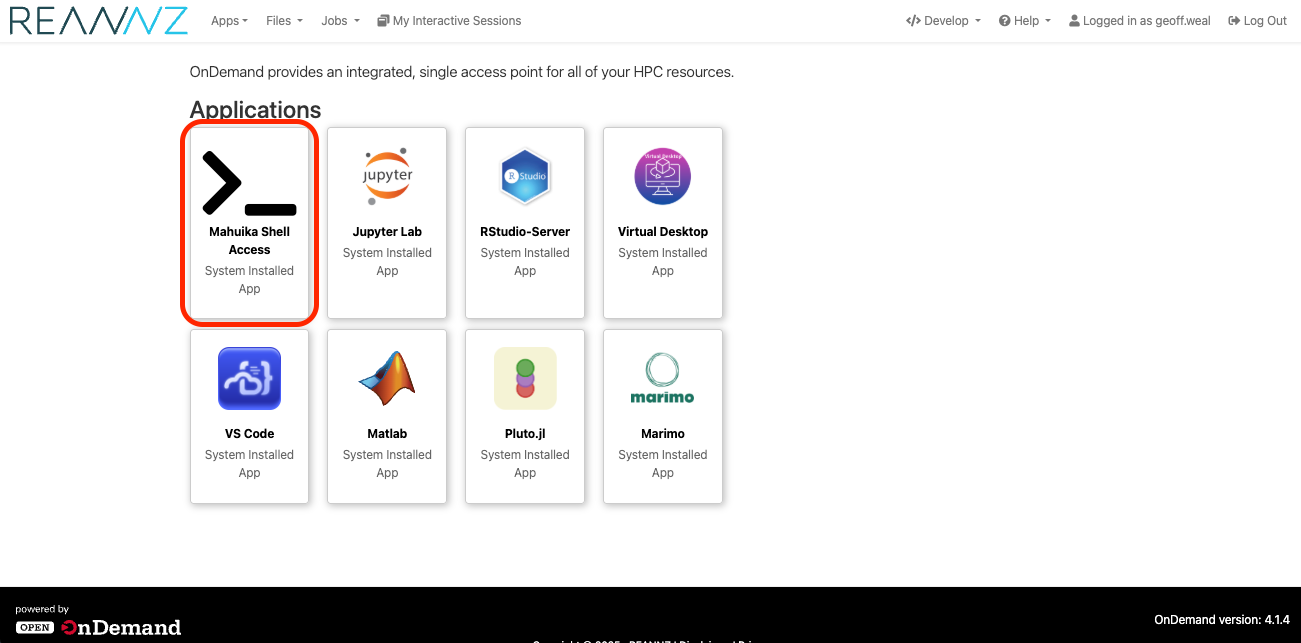Open the Develop dropdown menu
1301x643 pixels.
coord(943,21)
